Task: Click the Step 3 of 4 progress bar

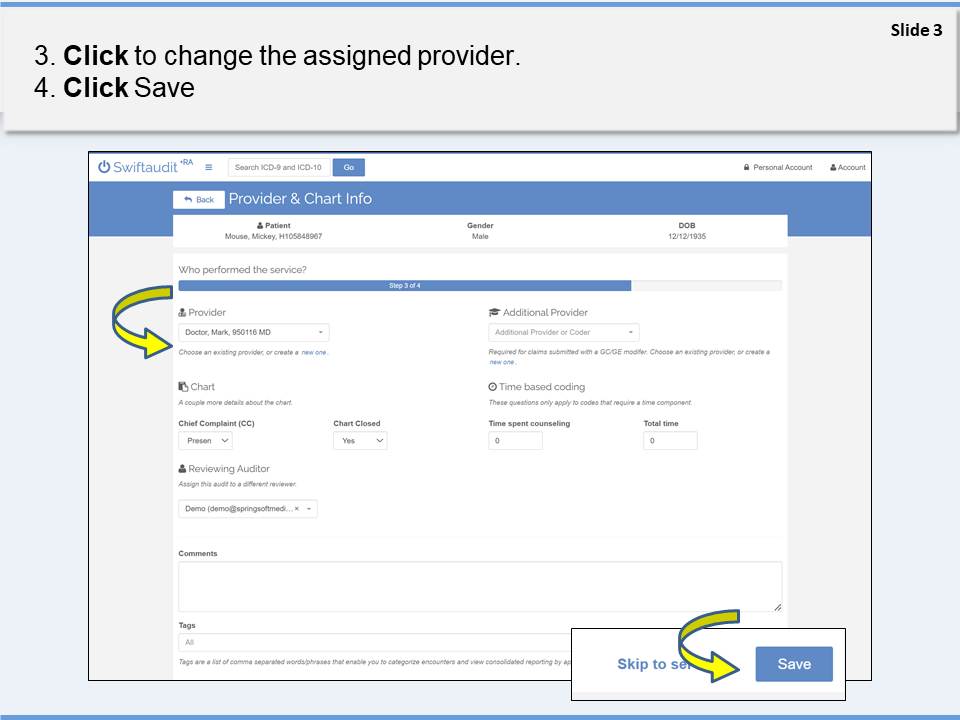Action: pyautogui.click(x=404, y=286)
